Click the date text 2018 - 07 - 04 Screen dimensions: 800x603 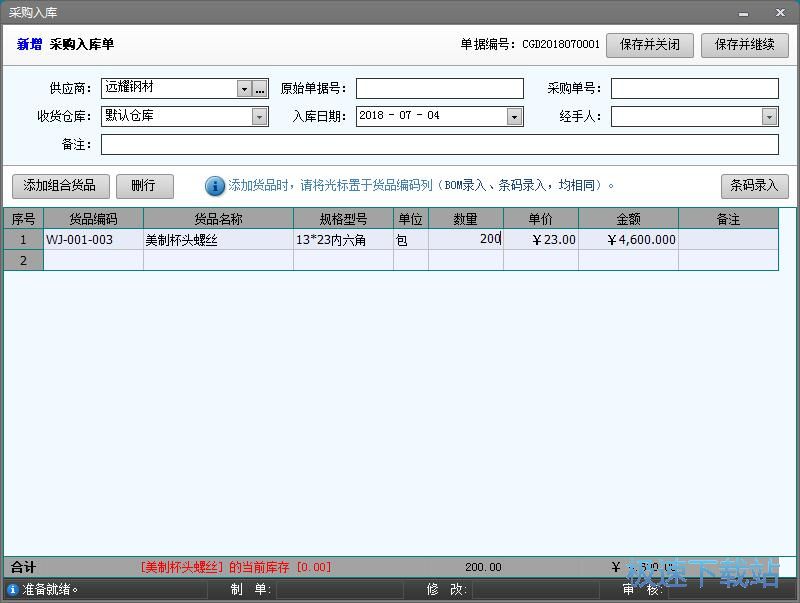[x=399, y=116]
